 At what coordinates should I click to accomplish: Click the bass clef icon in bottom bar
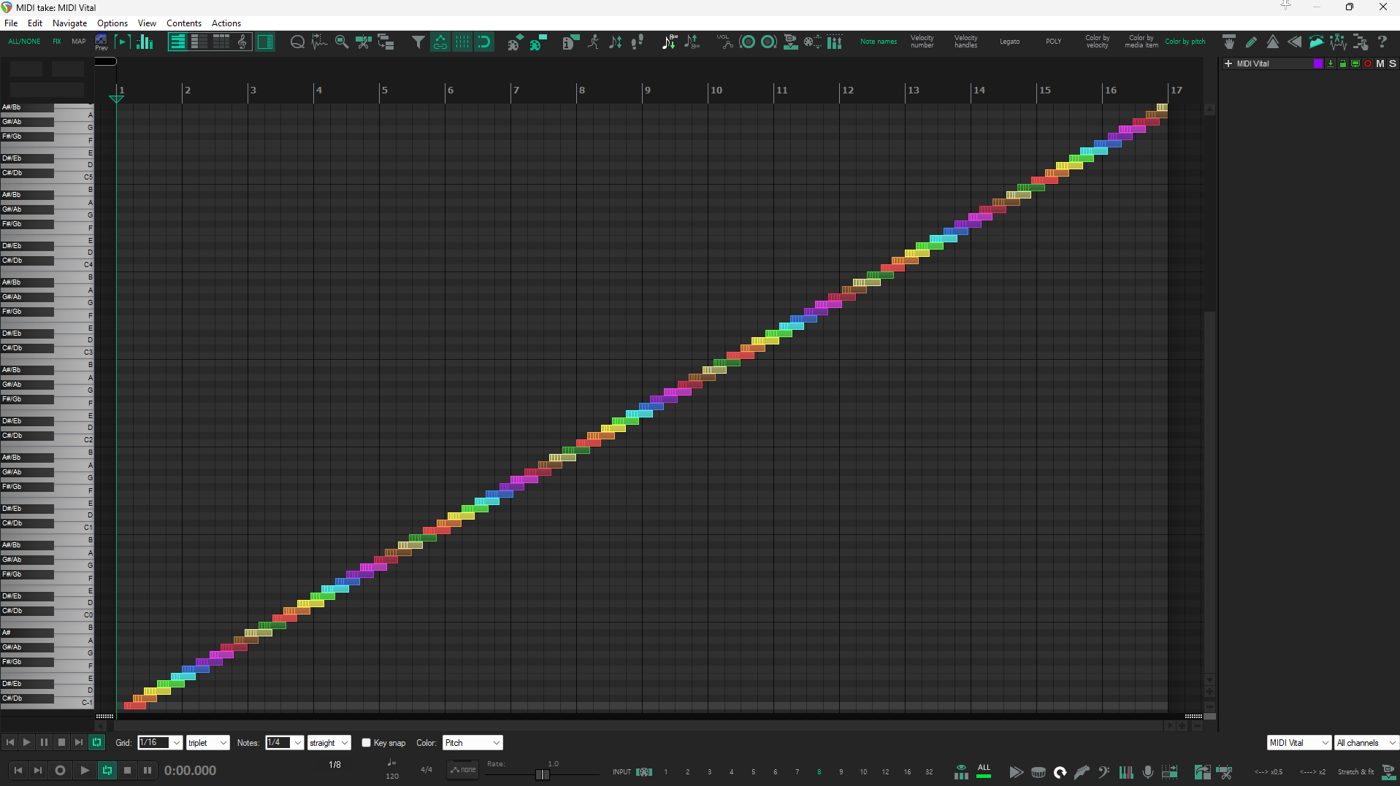pos(1103,772)
